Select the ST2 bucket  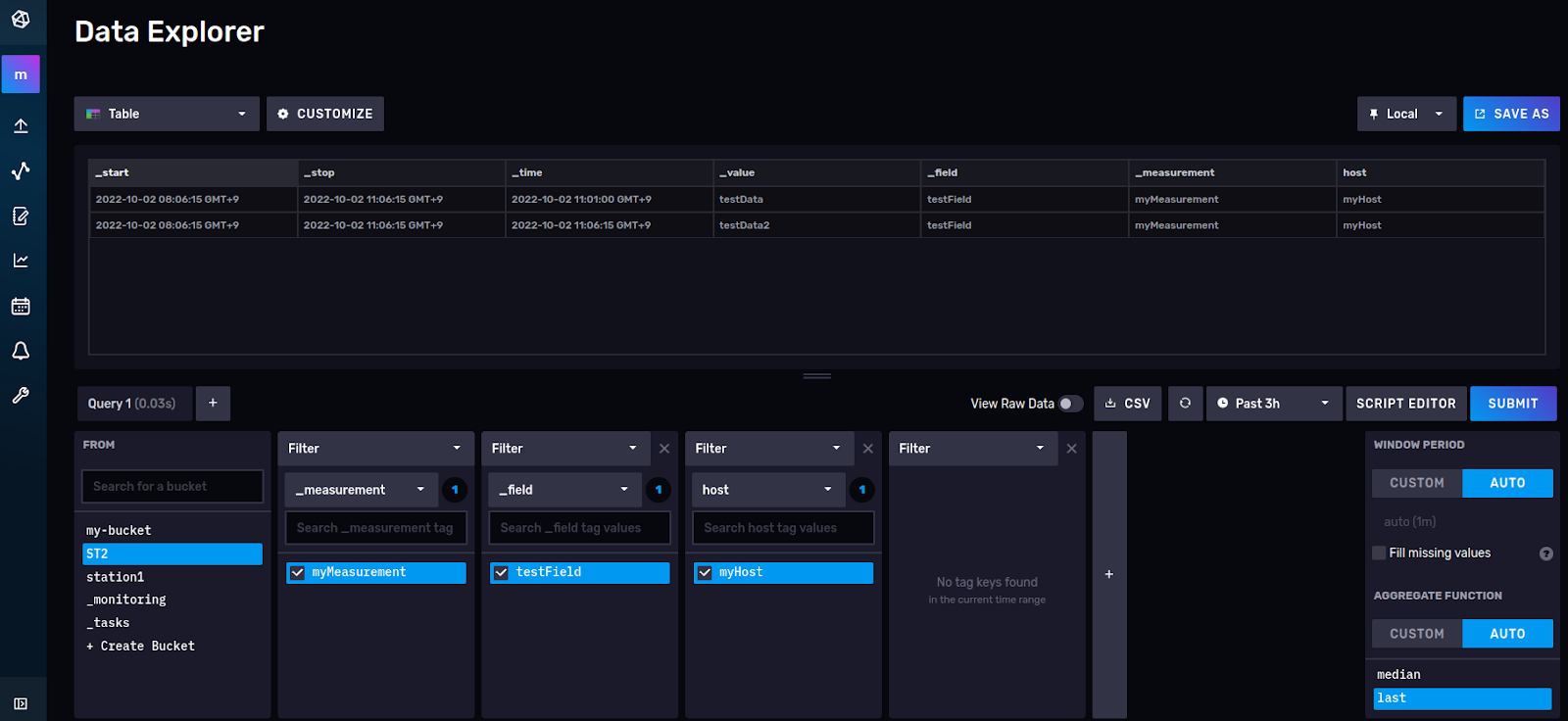coord(172,554)
